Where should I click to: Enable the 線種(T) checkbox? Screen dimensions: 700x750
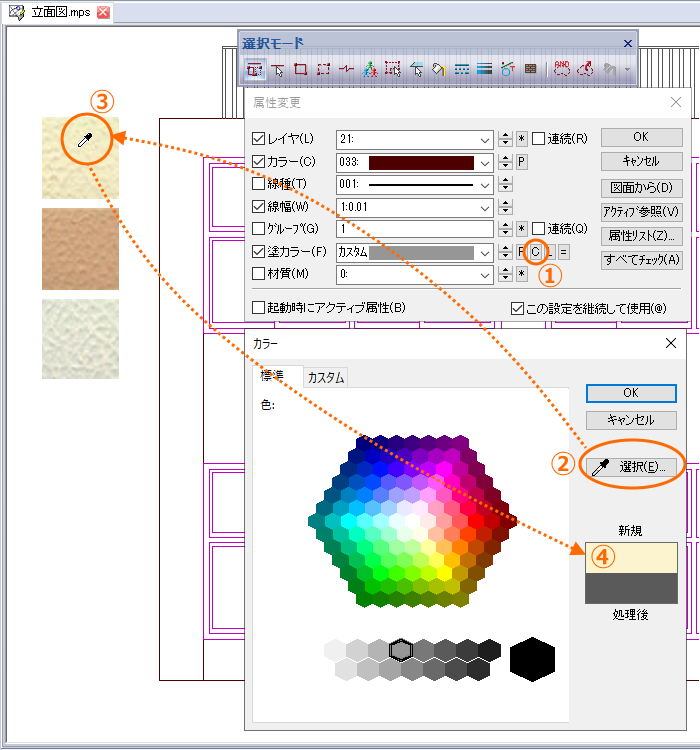pyautogui.click(x=258, y=184)
